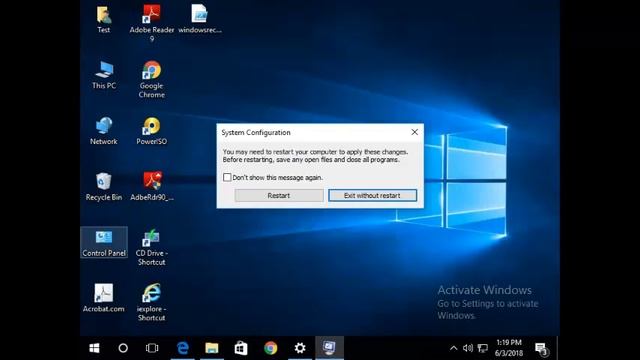Open File Explorer from taskbar
The image size is (640, 360).
(212, 348)
